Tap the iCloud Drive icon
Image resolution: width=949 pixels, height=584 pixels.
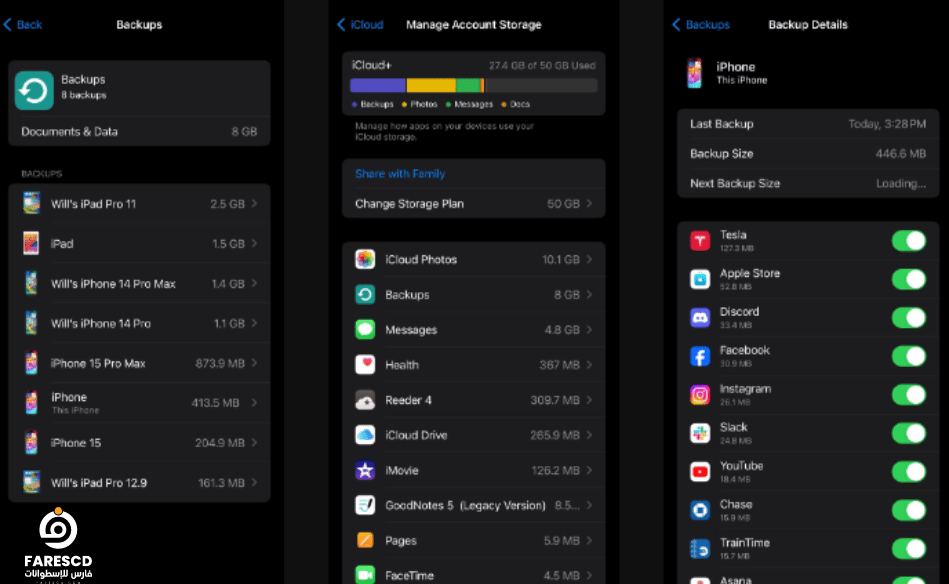365,435
